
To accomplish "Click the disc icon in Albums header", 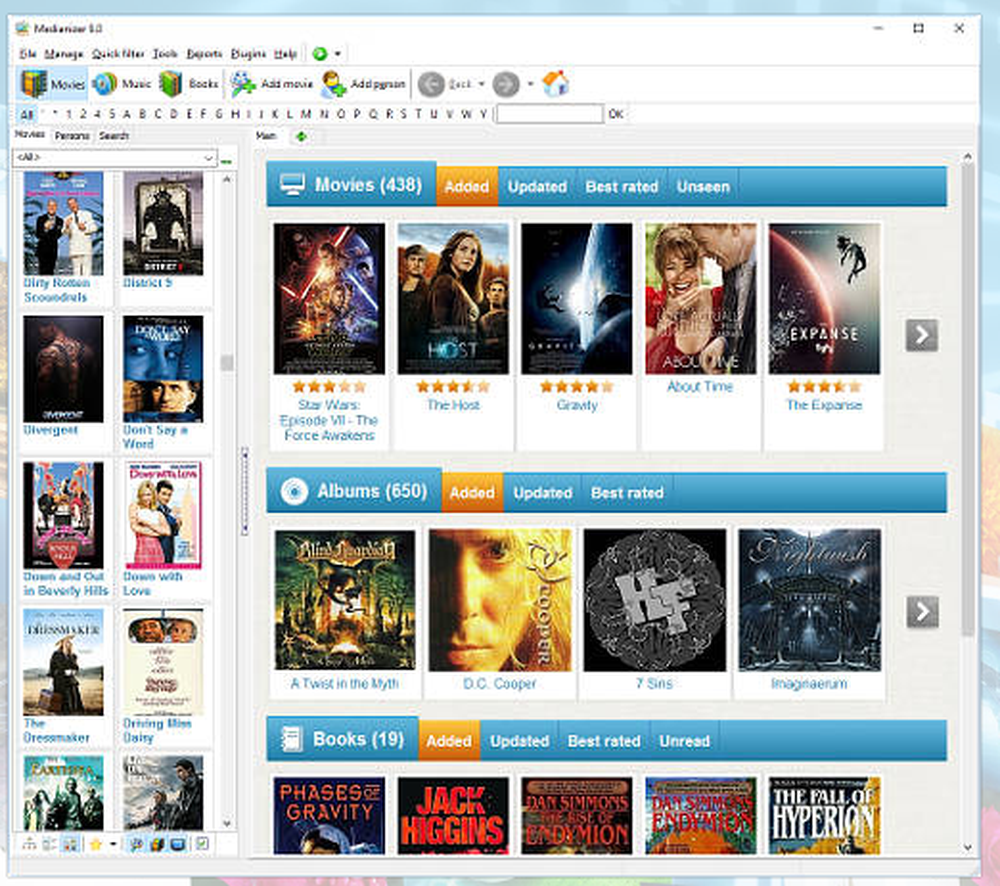I will pyautogui.click(x=294, y=492).
